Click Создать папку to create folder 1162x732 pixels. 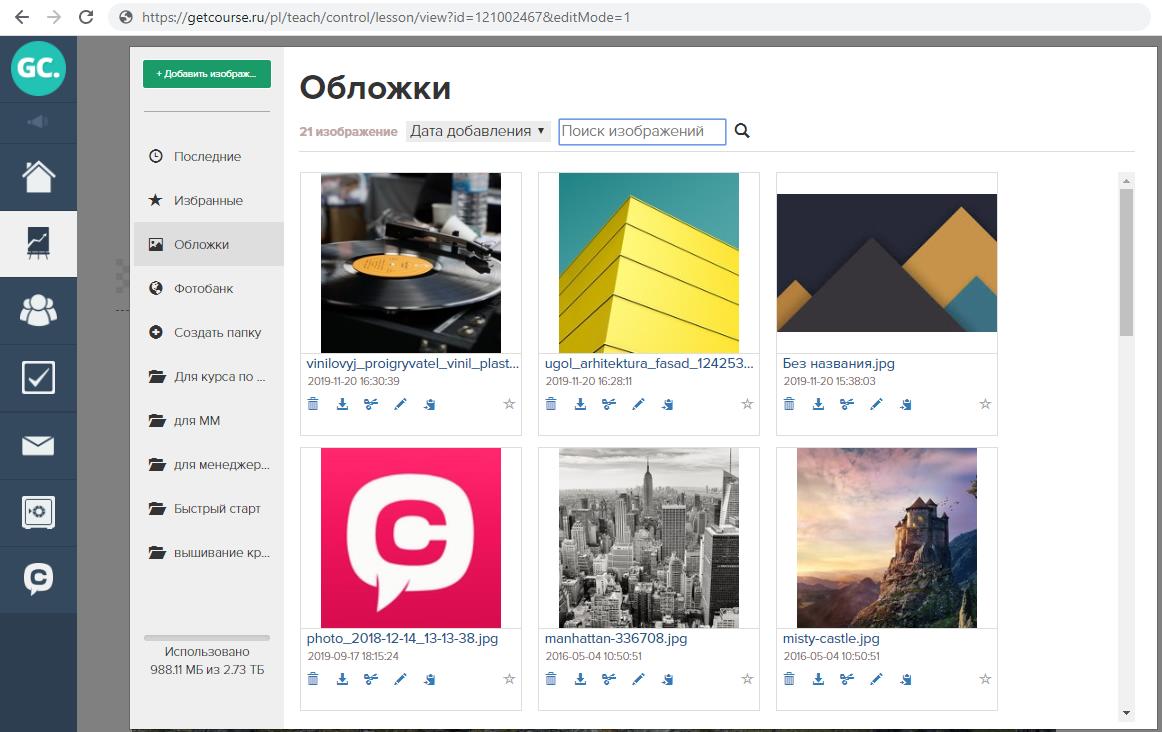208,333
